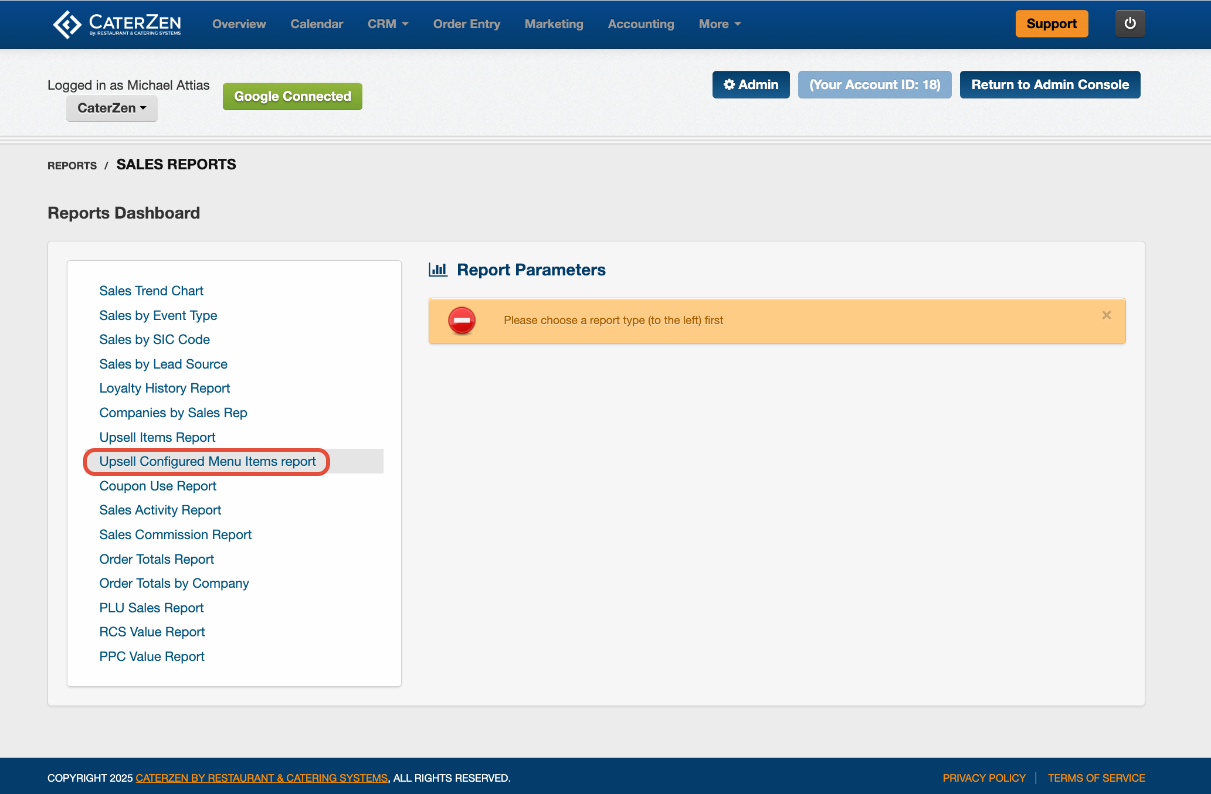Open Sales by Lead Source report
Screen dimensions: 1211x794
pos(163,364)
